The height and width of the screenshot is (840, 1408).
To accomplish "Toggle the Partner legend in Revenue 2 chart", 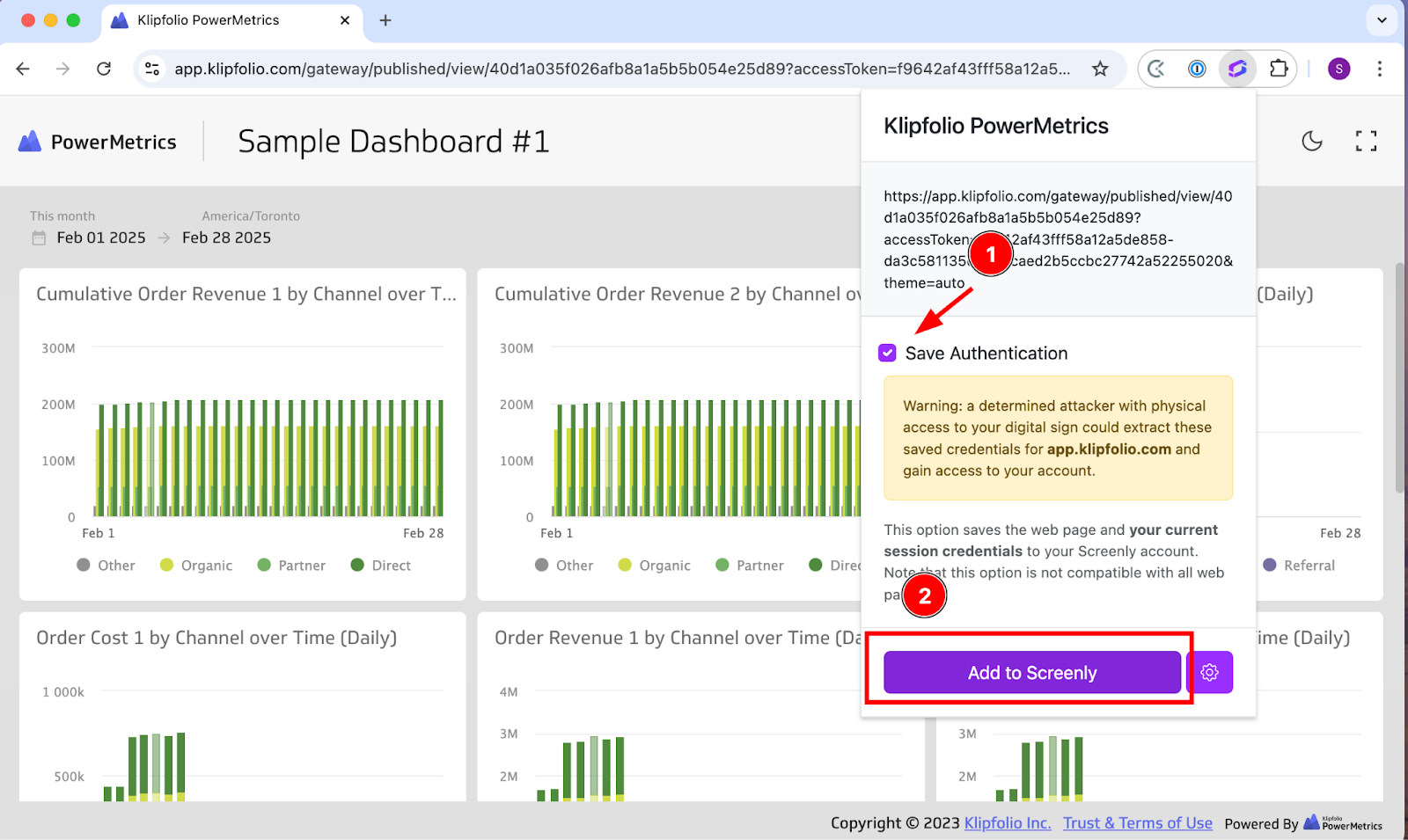I will [750, 566].
